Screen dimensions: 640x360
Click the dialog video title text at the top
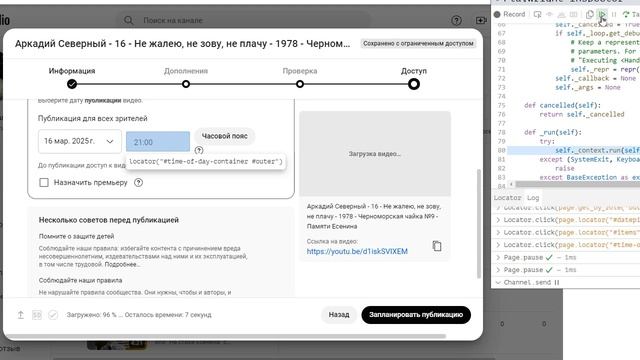pos(182,43)
